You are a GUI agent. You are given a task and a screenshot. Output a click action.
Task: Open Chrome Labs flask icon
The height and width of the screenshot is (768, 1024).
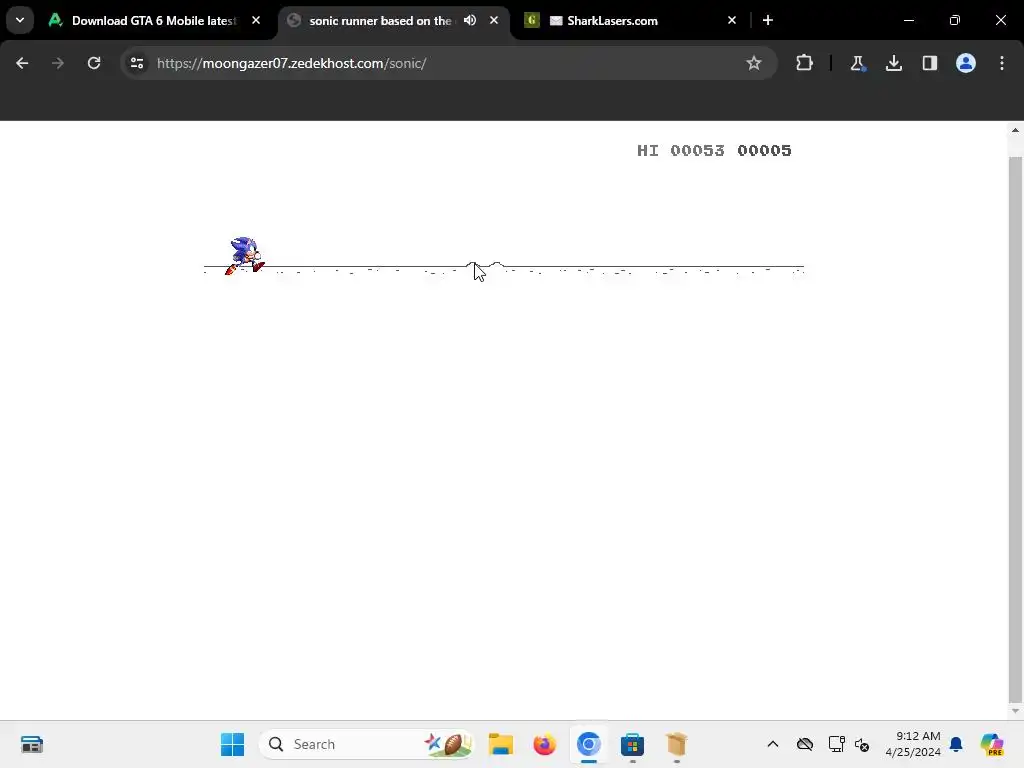pos(857,63)
